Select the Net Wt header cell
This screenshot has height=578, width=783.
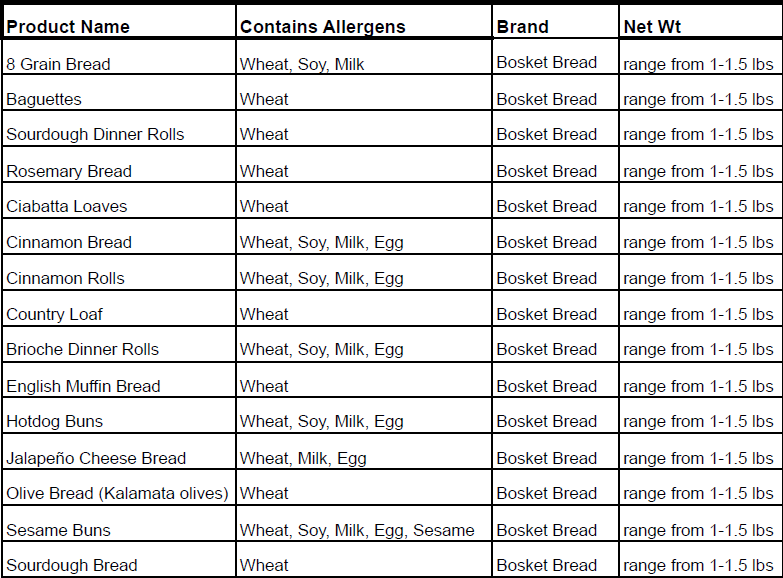652,27
